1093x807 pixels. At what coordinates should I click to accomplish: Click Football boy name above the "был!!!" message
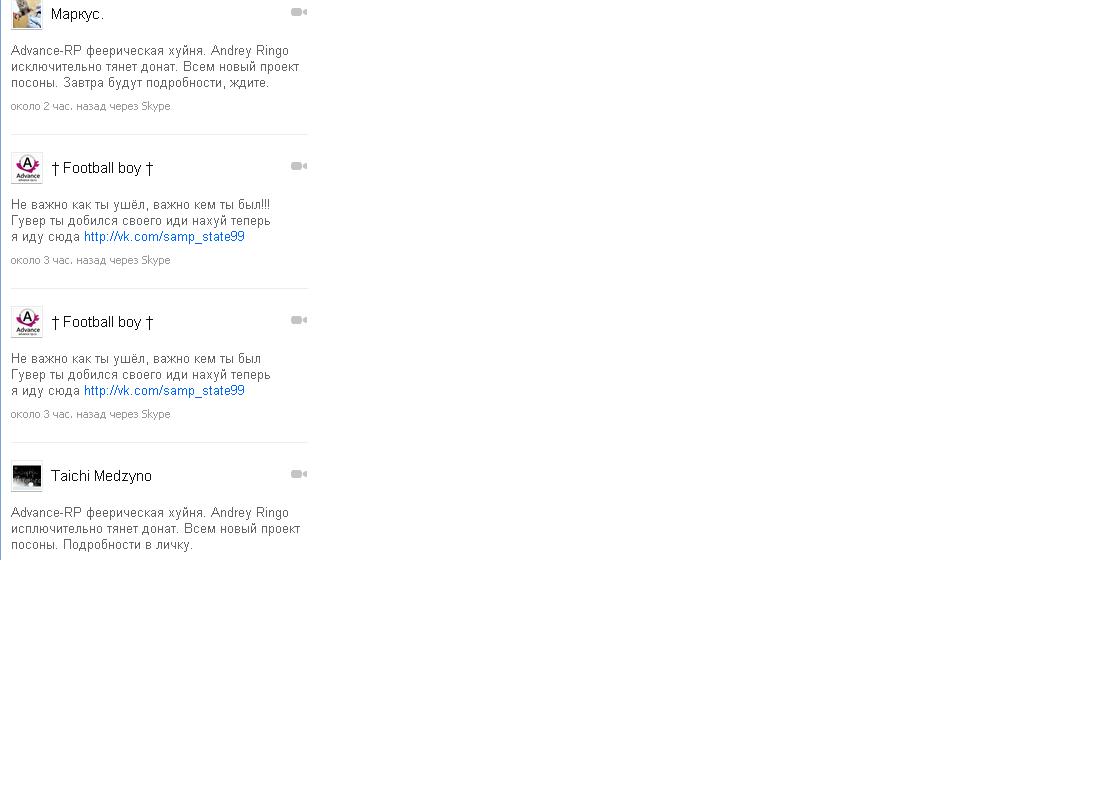102,168
